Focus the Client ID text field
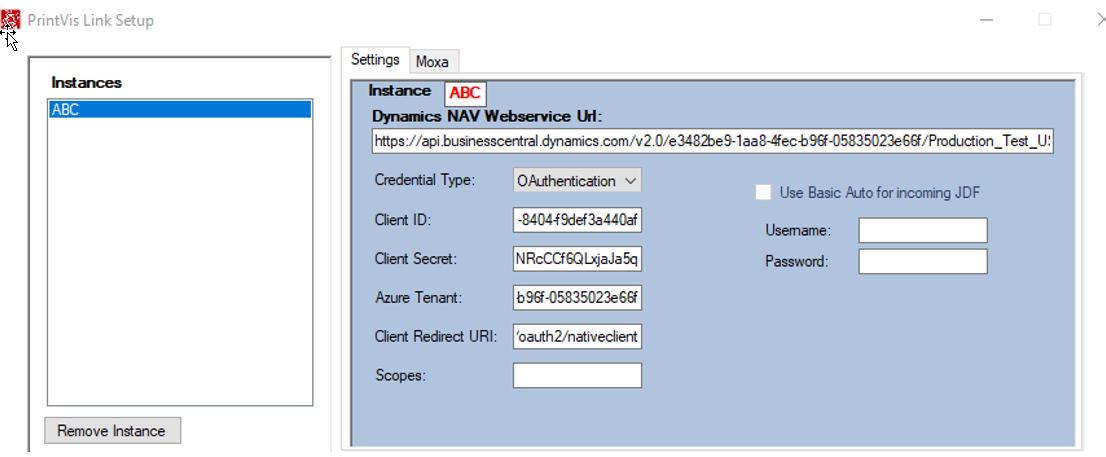 pos(577,220)
